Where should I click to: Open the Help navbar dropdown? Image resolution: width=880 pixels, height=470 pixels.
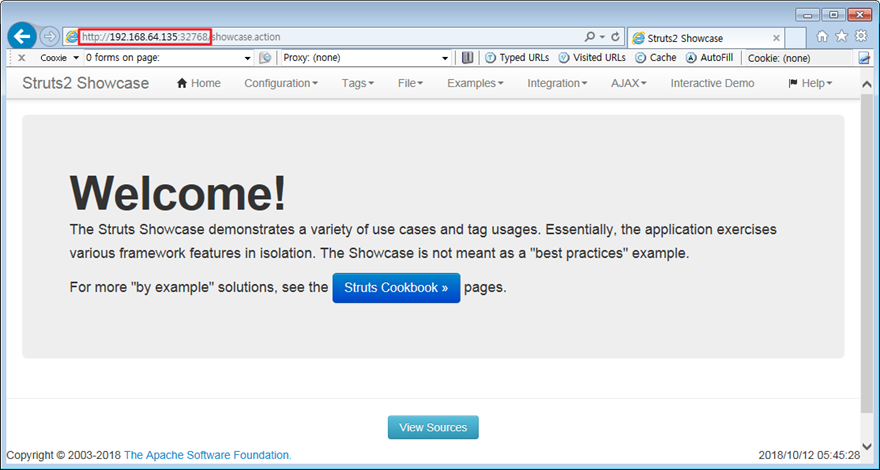point(810,83)
